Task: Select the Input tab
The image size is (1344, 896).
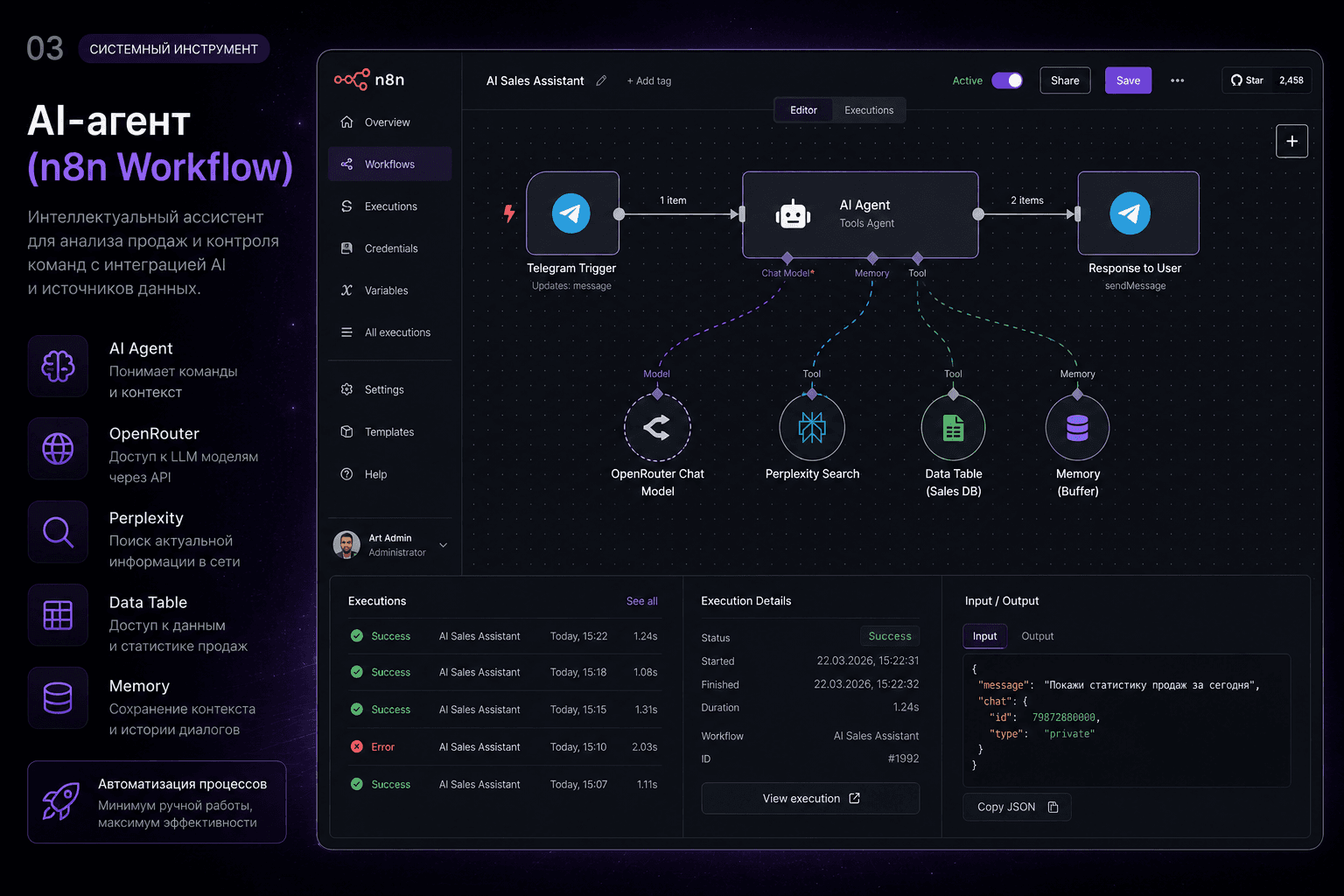Action: 984,636
